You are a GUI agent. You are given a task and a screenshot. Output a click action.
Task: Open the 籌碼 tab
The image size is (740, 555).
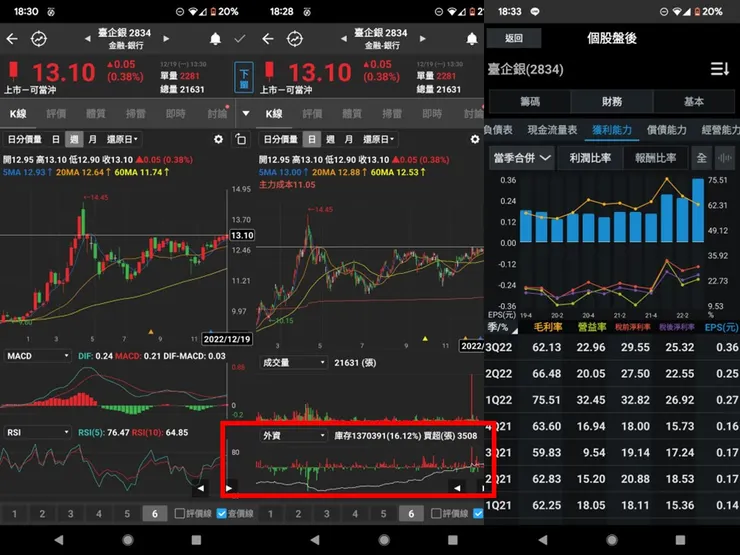pos(530,101)
